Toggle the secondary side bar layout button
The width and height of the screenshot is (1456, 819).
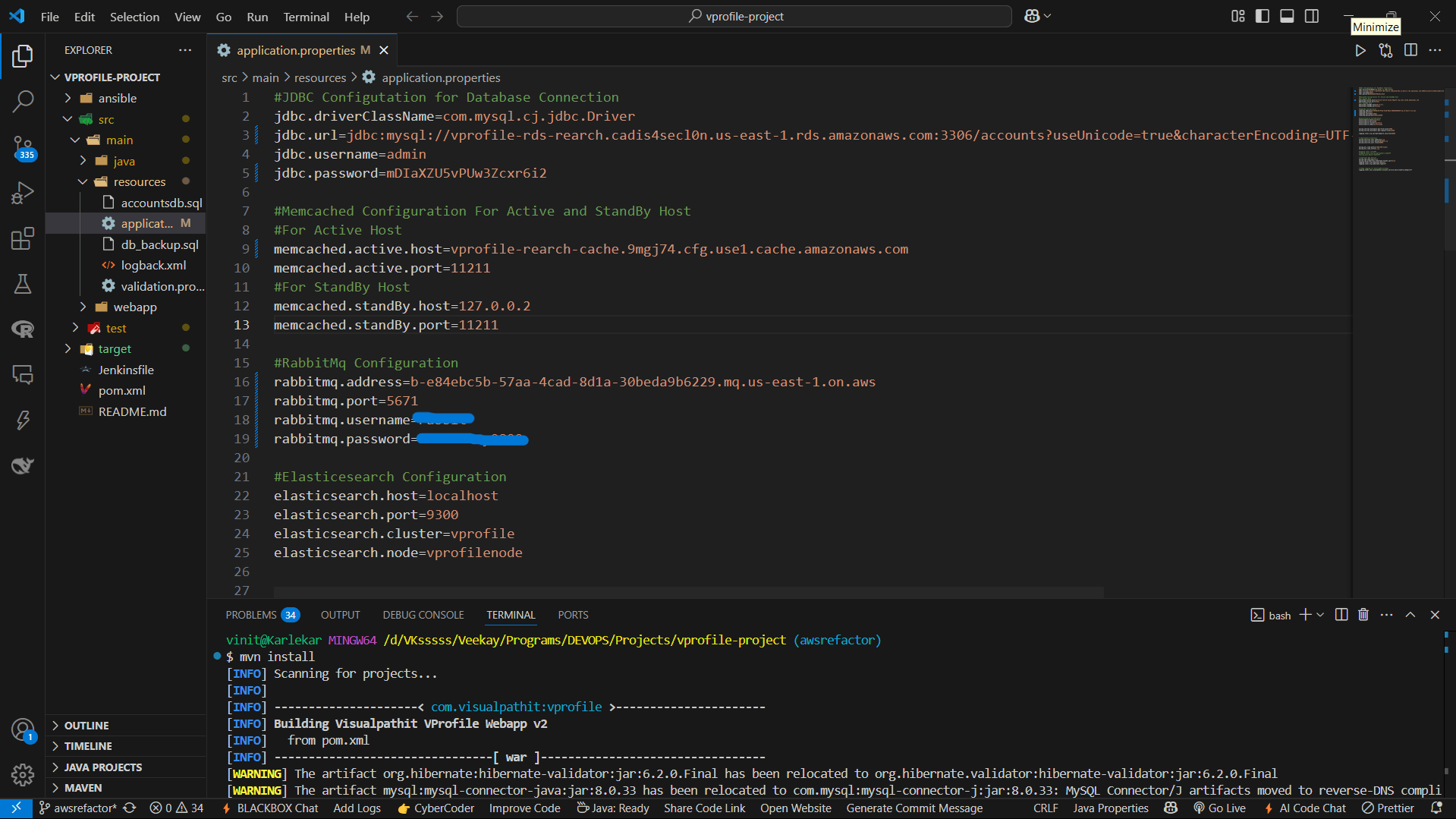click(x=1312, y=16)
